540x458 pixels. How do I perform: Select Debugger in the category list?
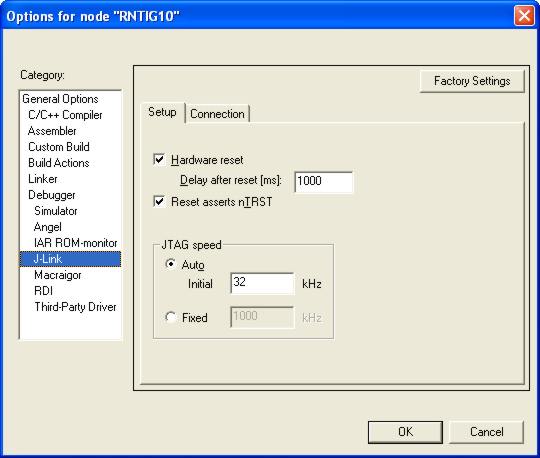coord(52,195)
